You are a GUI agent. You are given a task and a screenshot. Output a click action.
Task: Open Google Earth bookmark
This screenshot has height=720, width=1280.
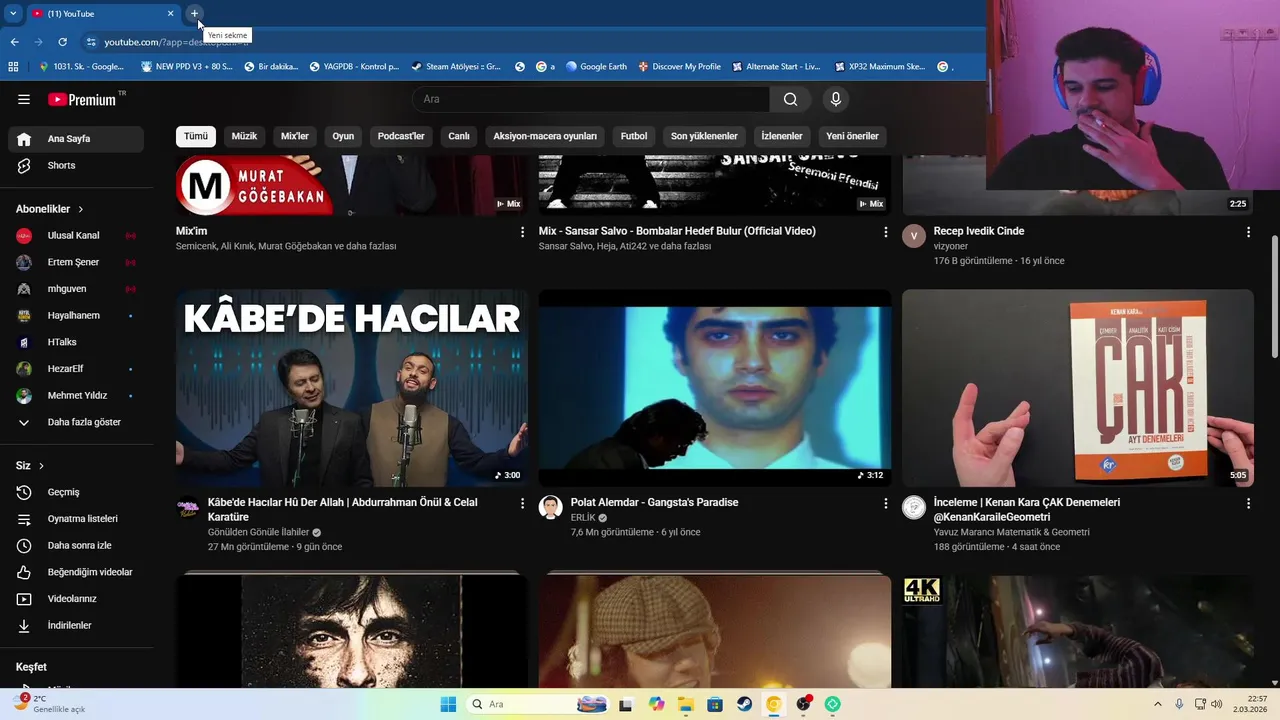point(597,67)
